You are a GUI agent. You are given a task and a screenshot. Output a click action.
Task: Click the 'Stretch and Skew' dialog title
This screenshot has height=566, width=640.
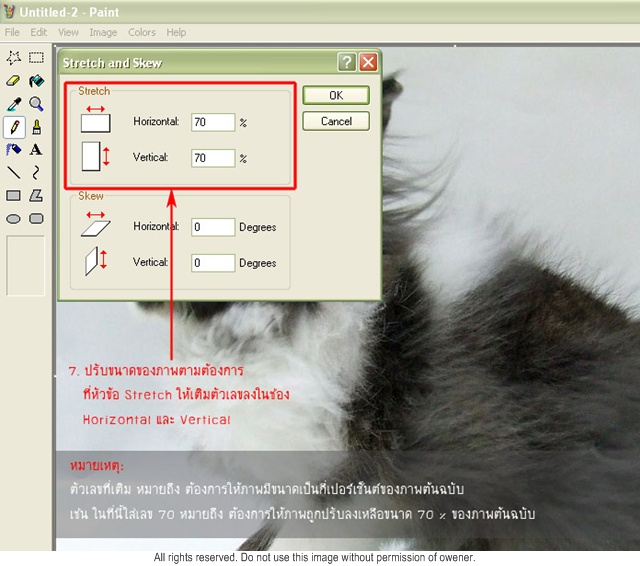point(113,63)
